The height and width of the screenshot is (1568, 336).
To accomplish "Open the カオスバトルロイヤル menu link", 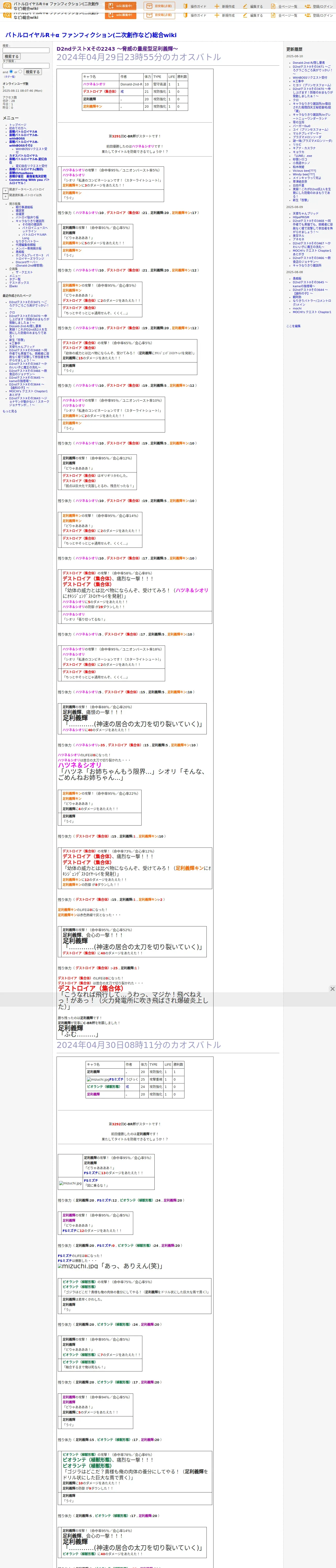I will pos(23,155).
